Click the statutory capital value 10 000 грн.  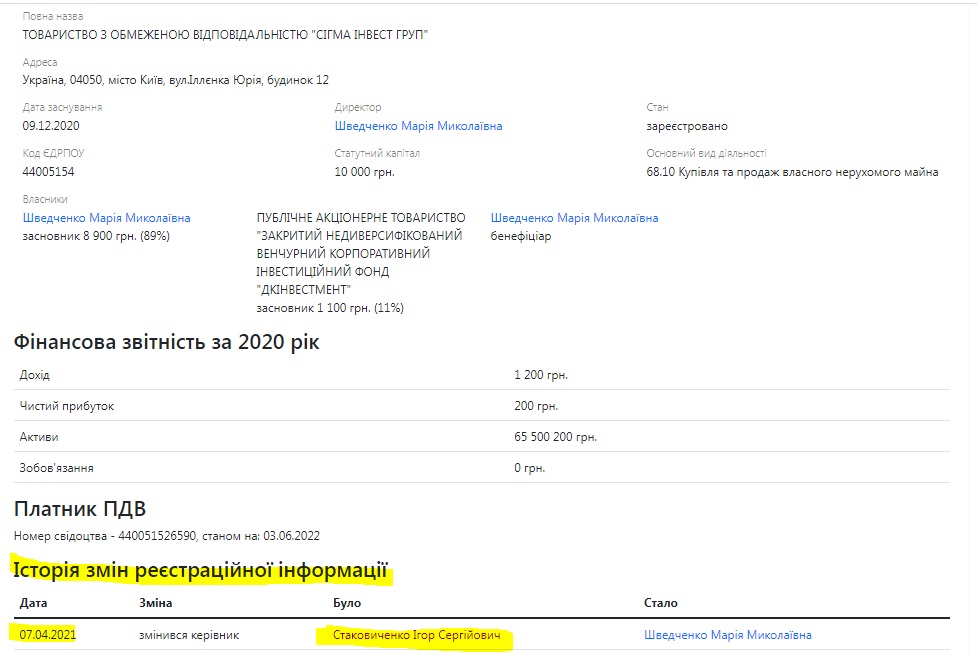point(364,172)
